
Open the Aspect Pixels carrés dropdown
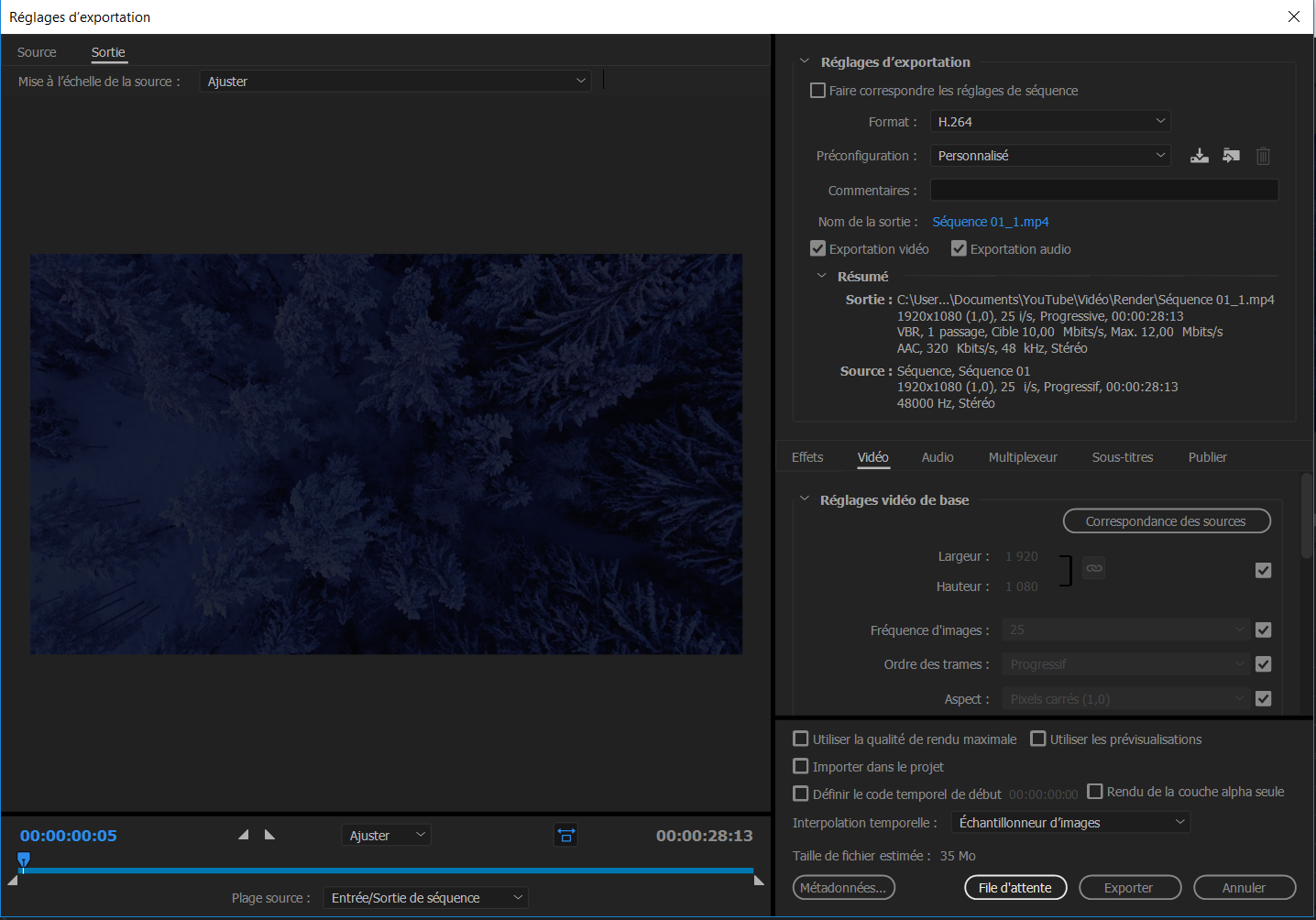pyautogui.click(x=1125, y=698)
